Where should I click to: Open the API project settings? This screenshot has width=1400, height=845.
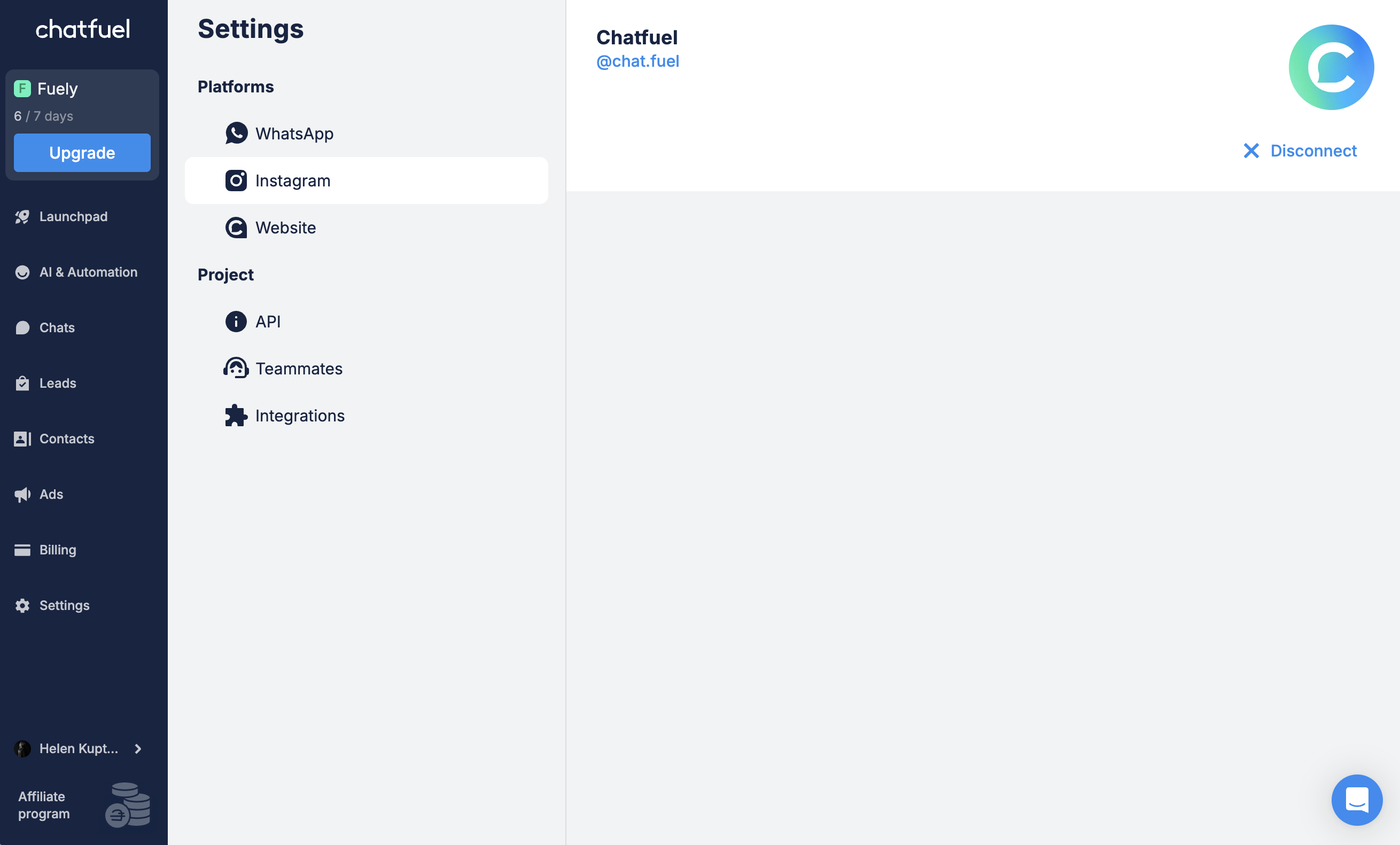coord(268,322)
